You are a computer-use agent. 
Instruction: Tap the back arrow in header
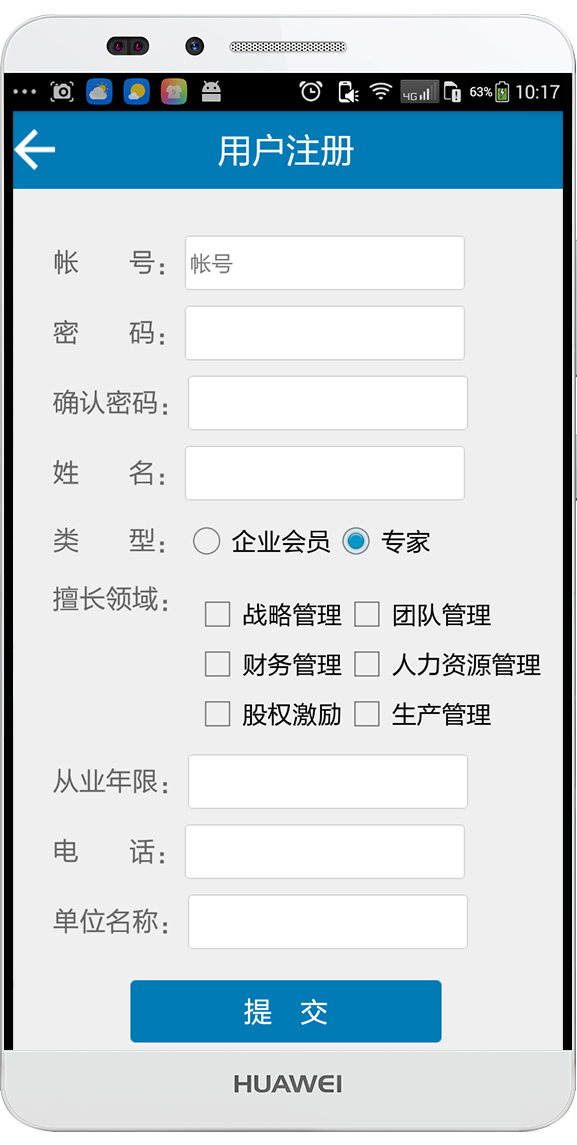point(34,150)
